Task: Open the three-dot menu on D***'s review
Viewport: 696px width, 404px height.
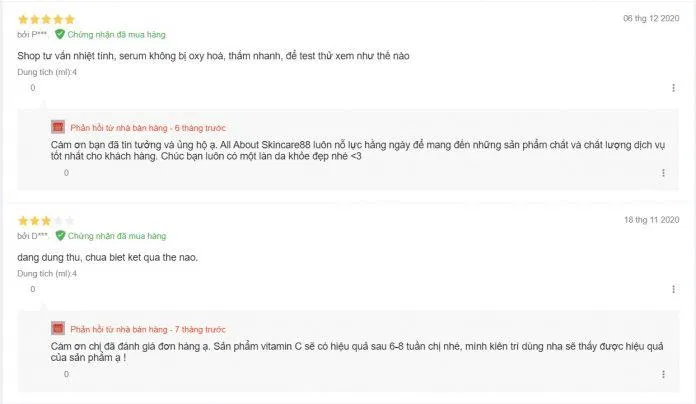Action: pyautogui.click(x=673, y=289)
